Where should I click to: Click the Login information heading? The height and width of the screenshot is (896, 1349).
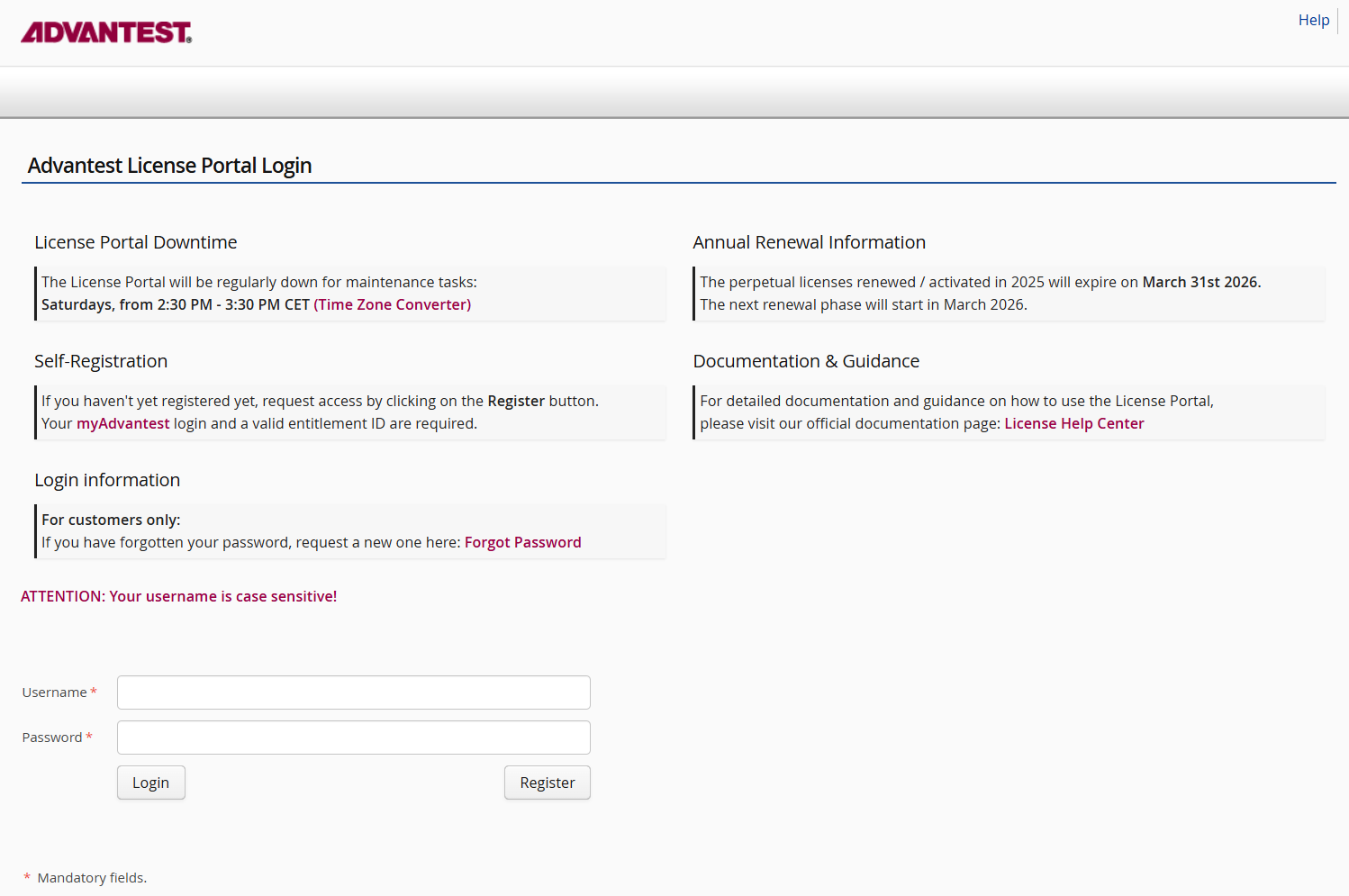tap(107, 480)
